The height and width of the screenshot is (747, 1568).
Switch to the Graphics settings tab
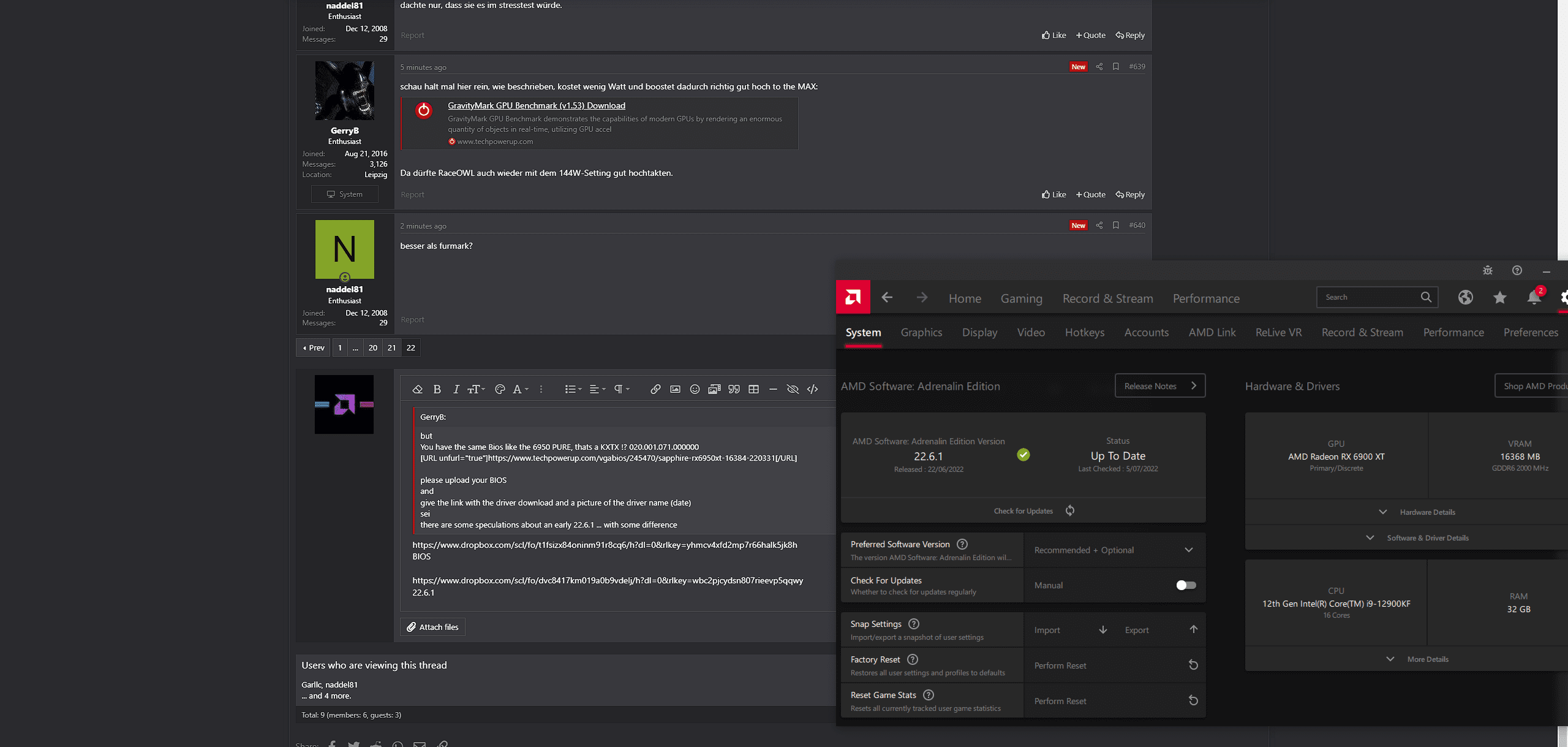coord(921,332)
